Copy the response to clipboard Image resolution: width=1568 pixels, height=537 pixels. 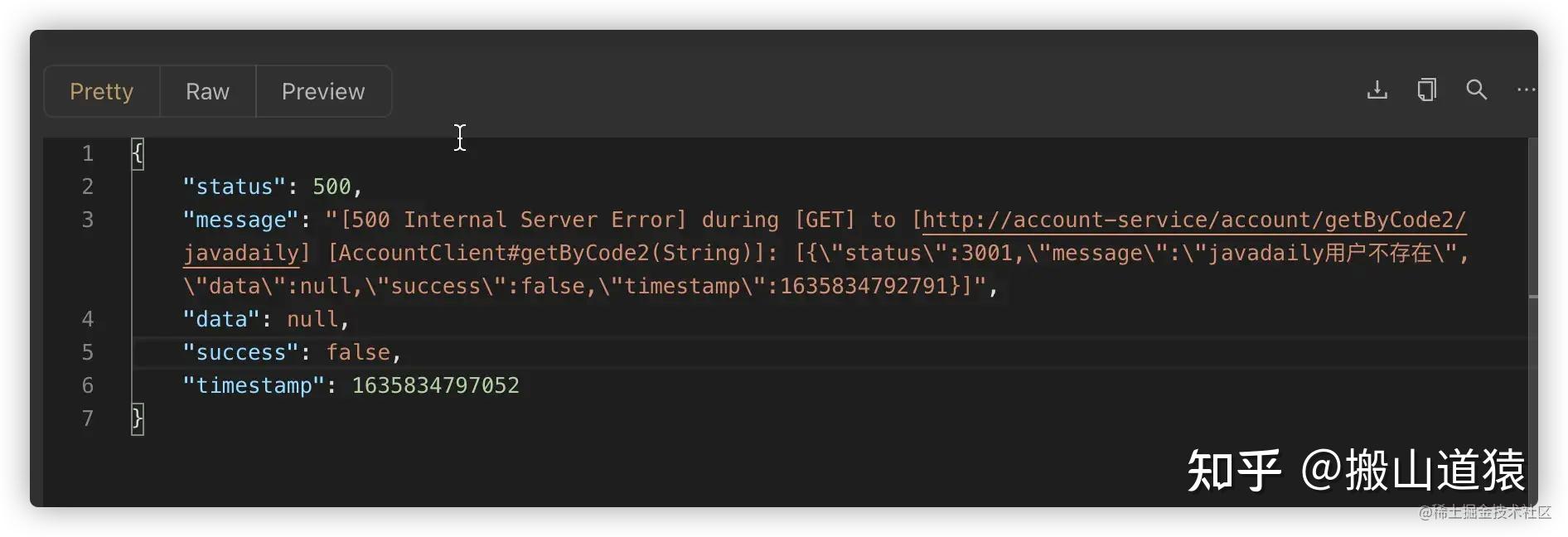click(1426, 89)
